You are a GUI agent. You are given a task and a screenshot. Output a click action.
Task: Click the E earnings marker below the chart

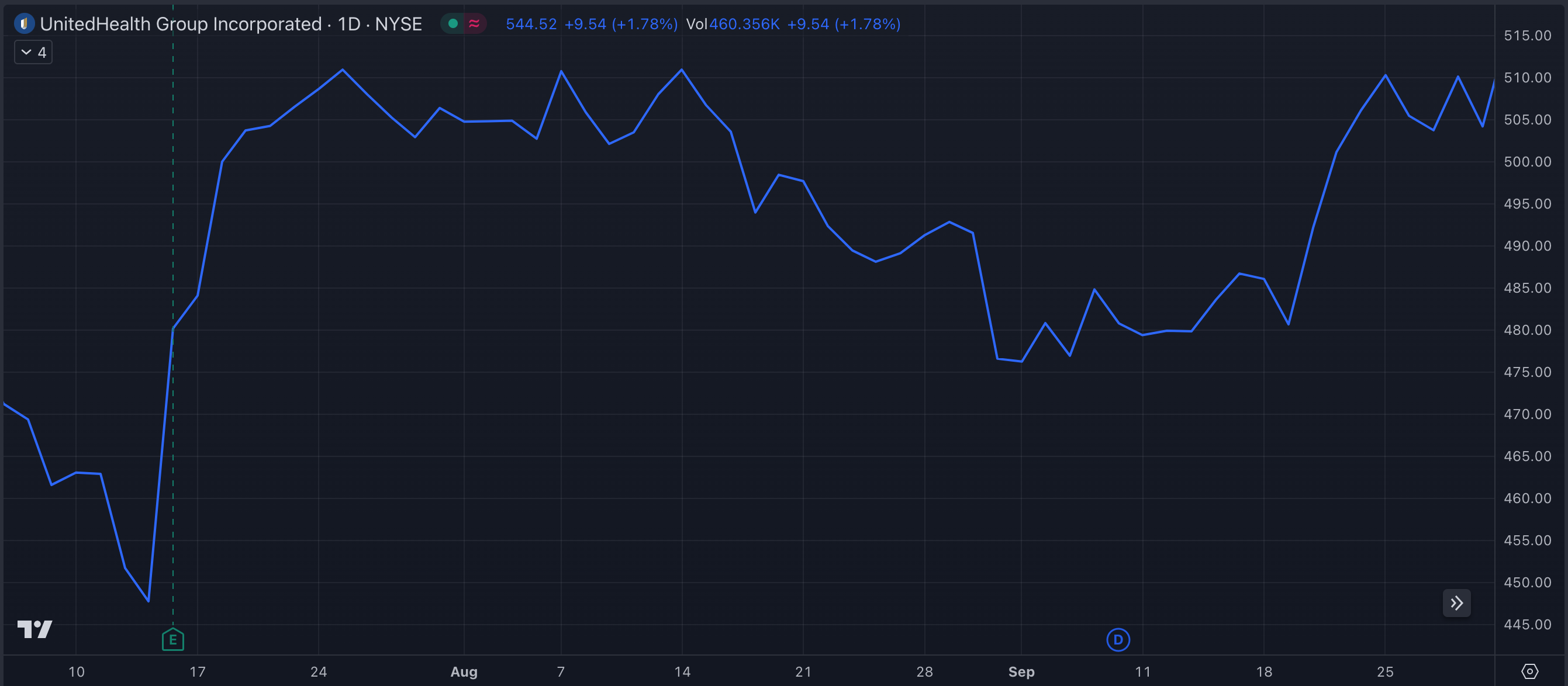coord(173,640)
